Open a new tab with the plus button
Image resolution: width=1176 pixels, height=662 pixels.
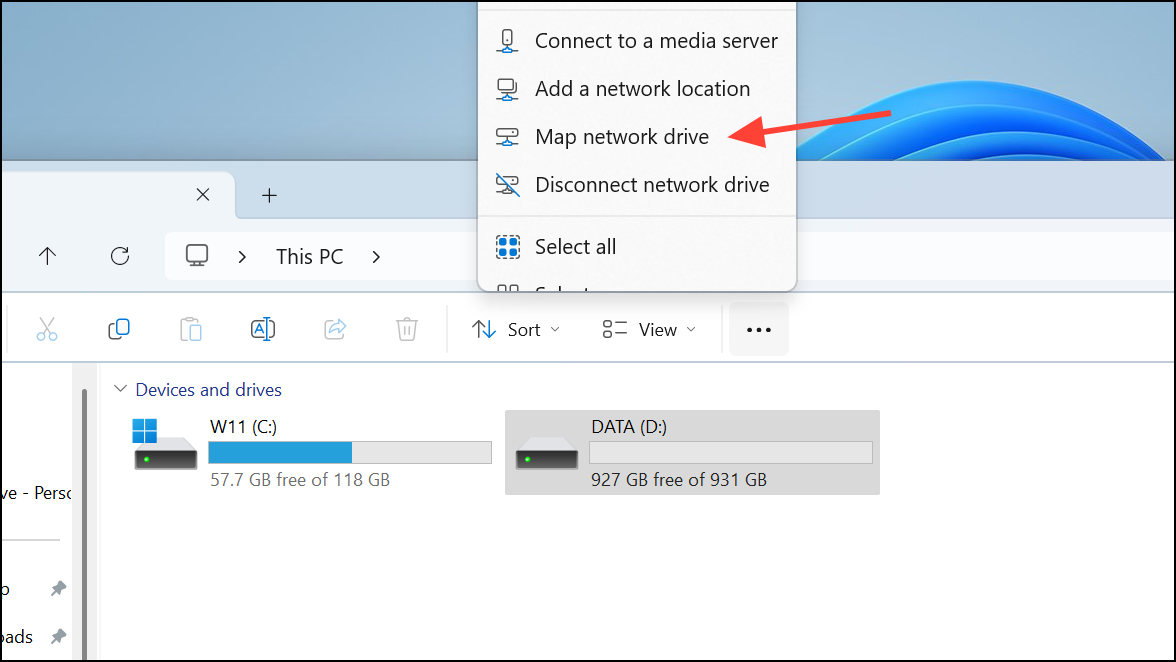pos(269,195)
